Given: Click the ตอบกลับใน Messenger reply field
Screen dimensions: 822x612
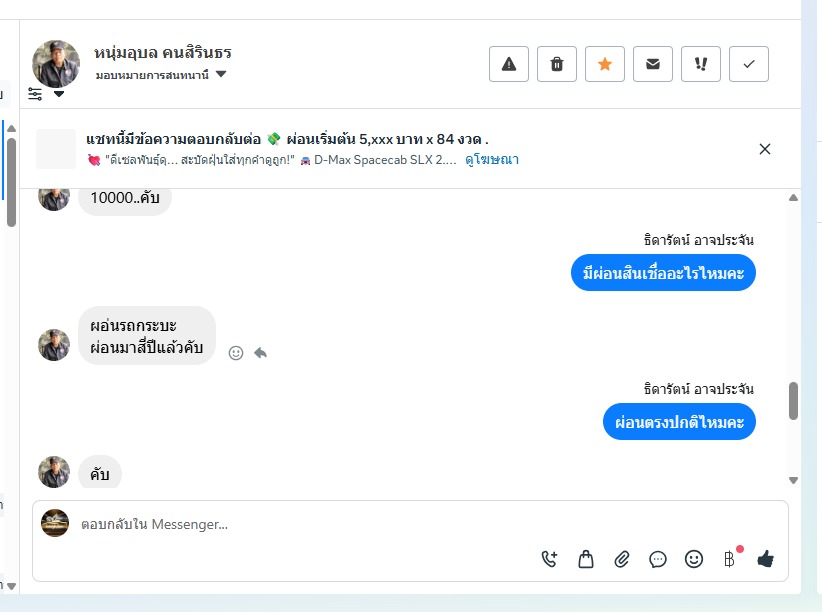Looking at the screenshot, I should pos(300,524).
